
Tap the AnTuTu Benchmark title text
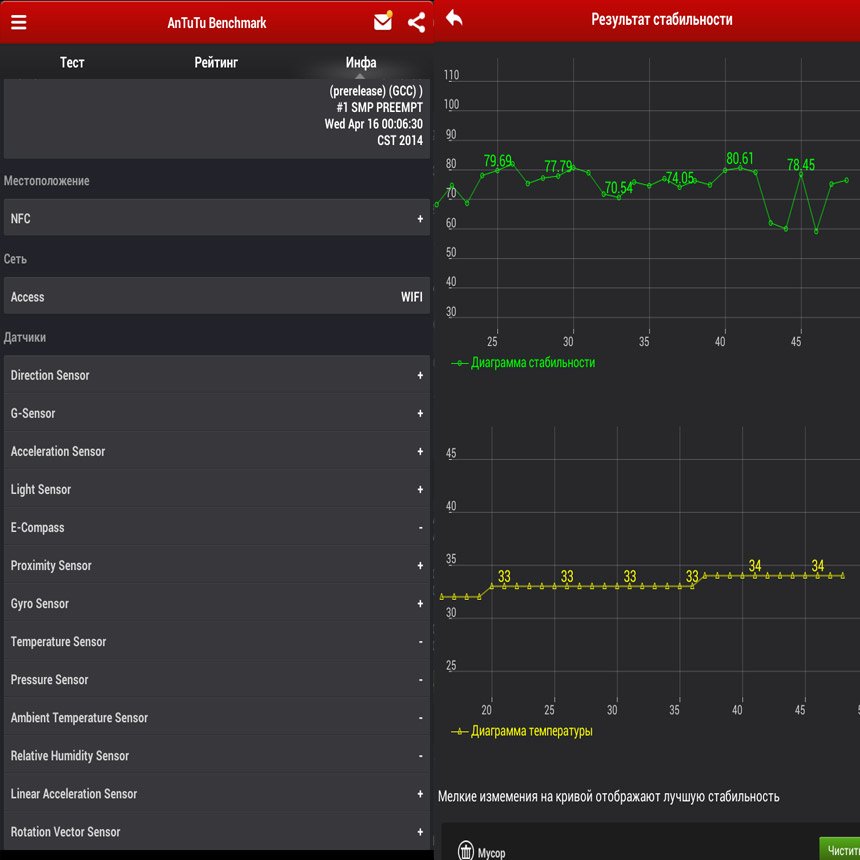tap(217, 22)
